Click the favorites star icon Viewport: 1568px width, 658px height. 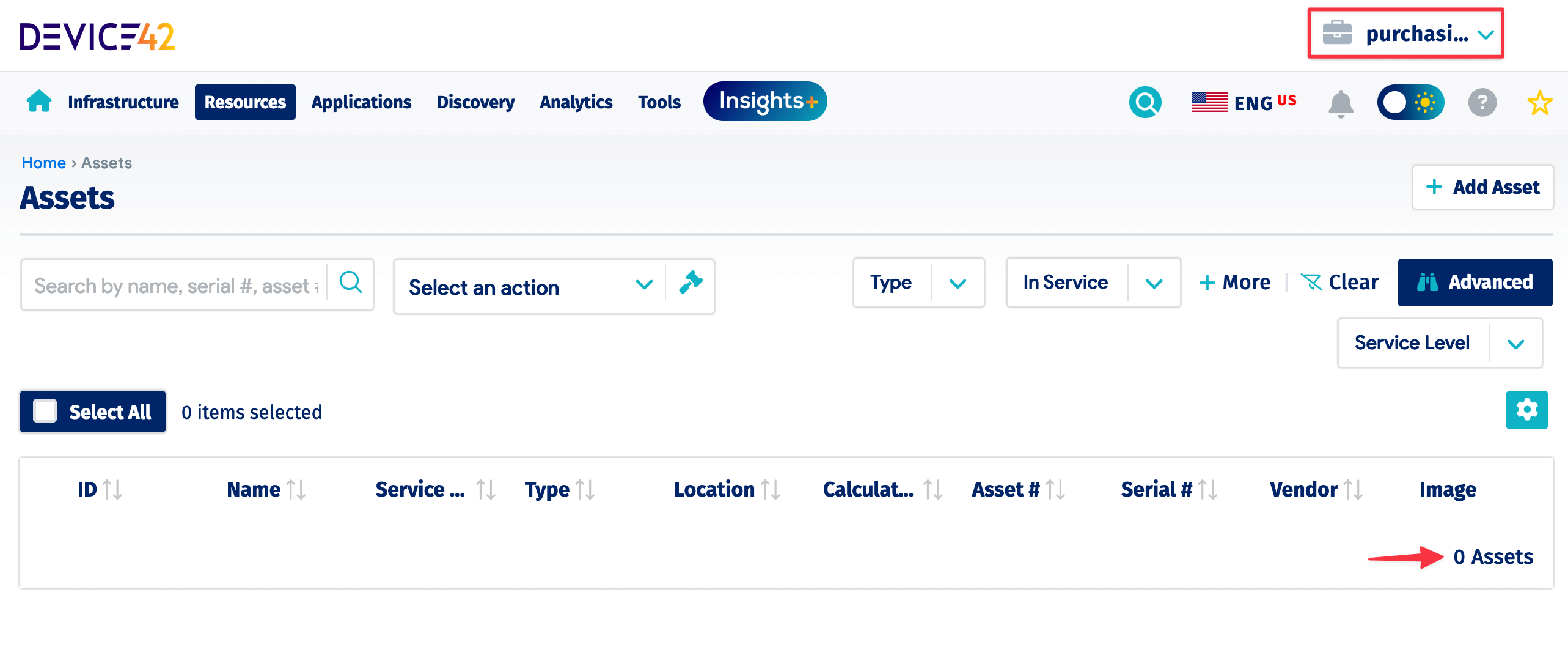click(1539, 102)
